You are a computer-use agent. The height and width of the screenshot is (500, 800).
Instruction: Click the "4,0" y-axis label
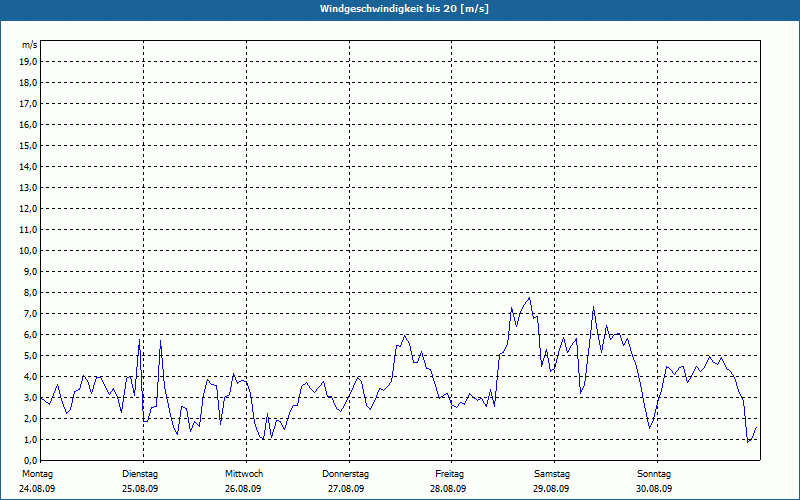pyautogui.click(x=30, y=377)
